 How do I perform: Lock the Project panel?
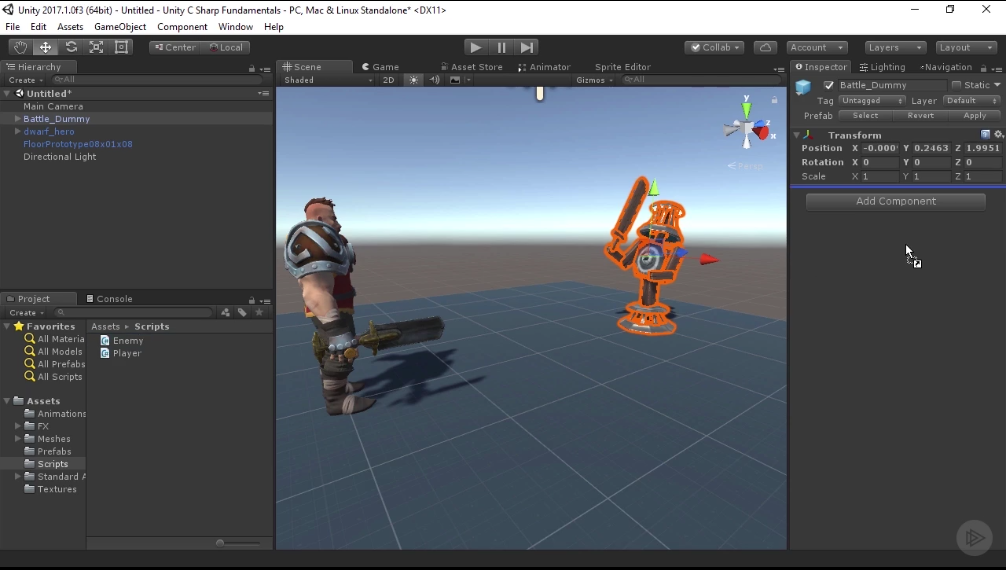point(252,300)
